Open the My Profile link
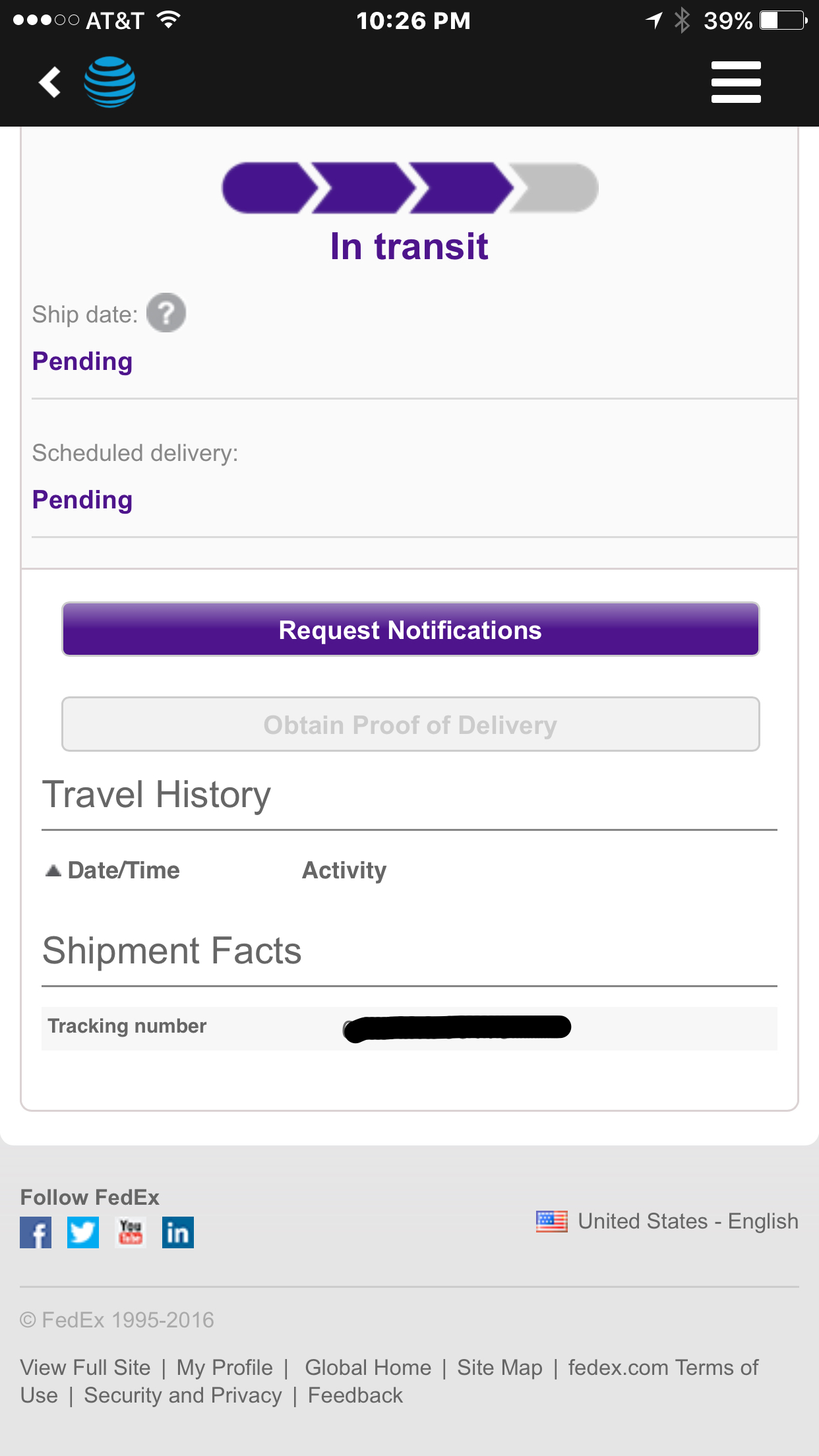Image resolution: width=819 pixels, height=1456 pixels. coord(224,1367)
